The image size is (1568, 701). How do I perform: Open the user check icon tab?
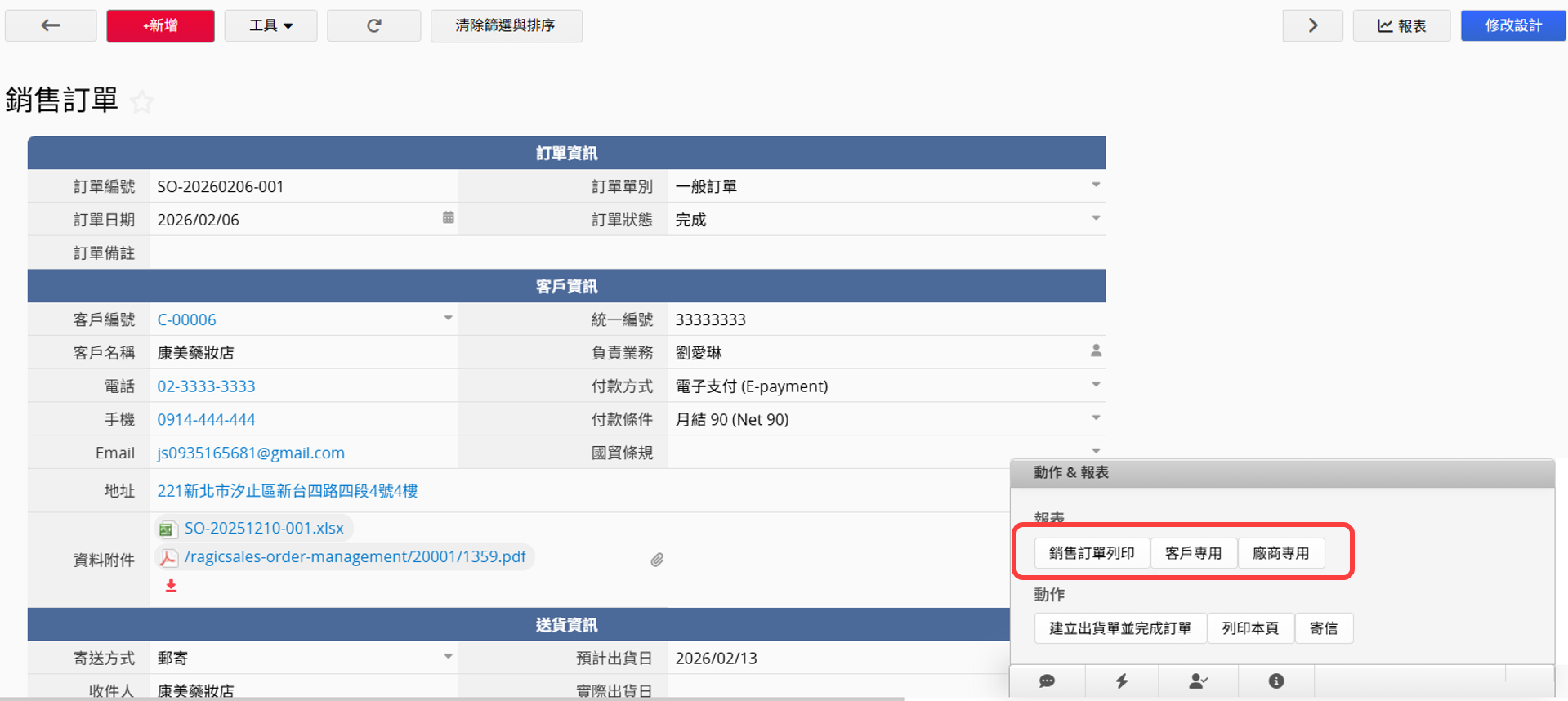1199,681
